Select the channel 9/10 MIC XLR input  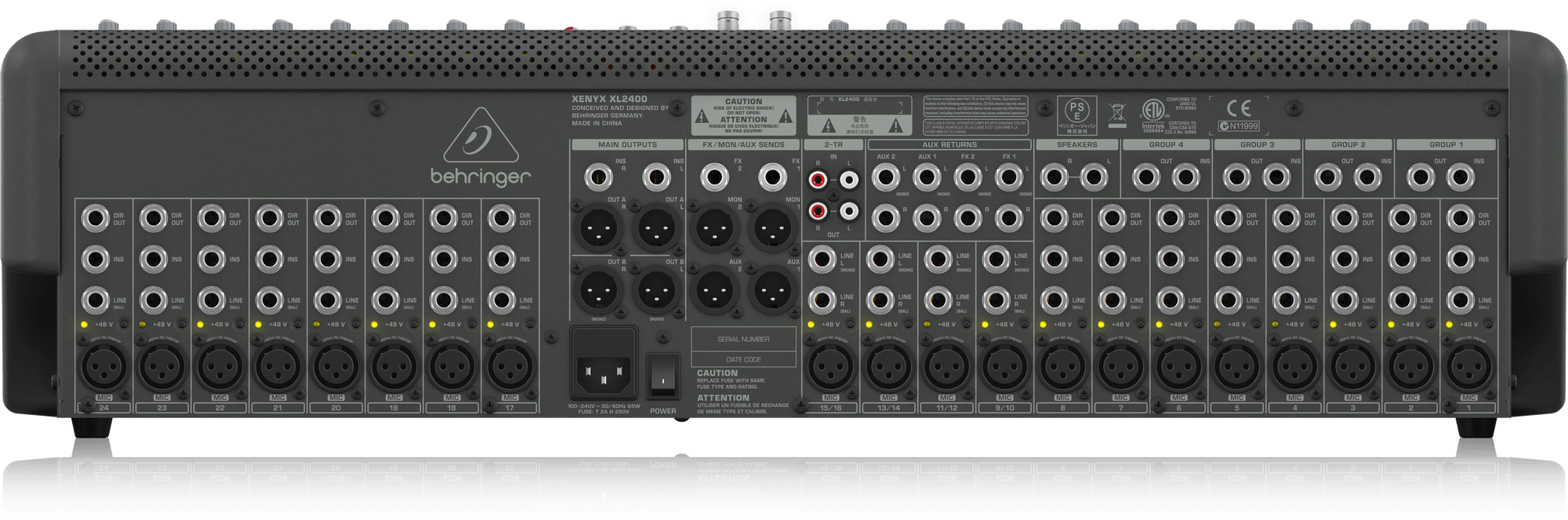1004,365
